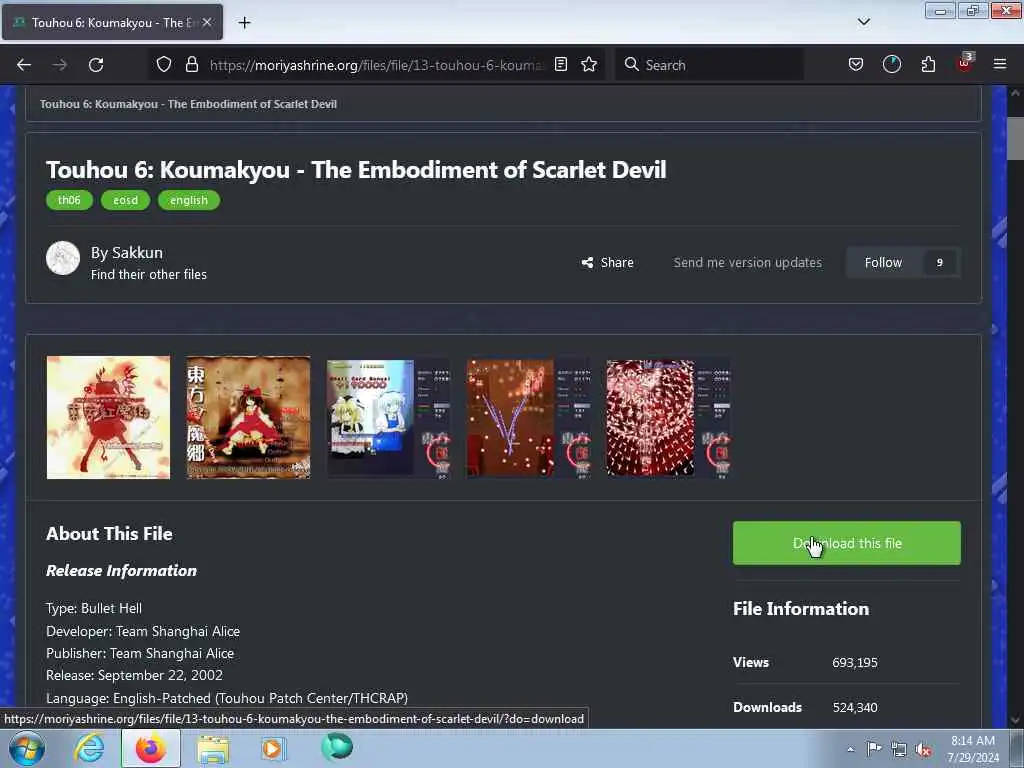Viewport: 1024px width, 768px height.
Task: Click the green Download this file button
Action: 846,543
